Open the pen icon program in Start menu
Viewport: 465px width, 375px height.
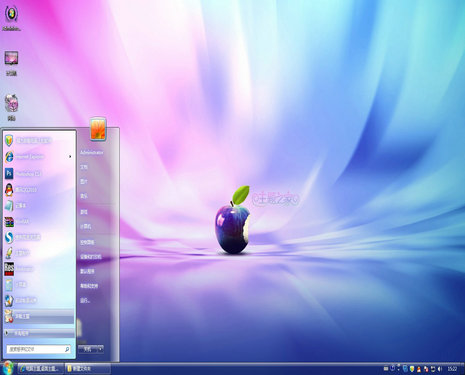(x=39, y=253)
